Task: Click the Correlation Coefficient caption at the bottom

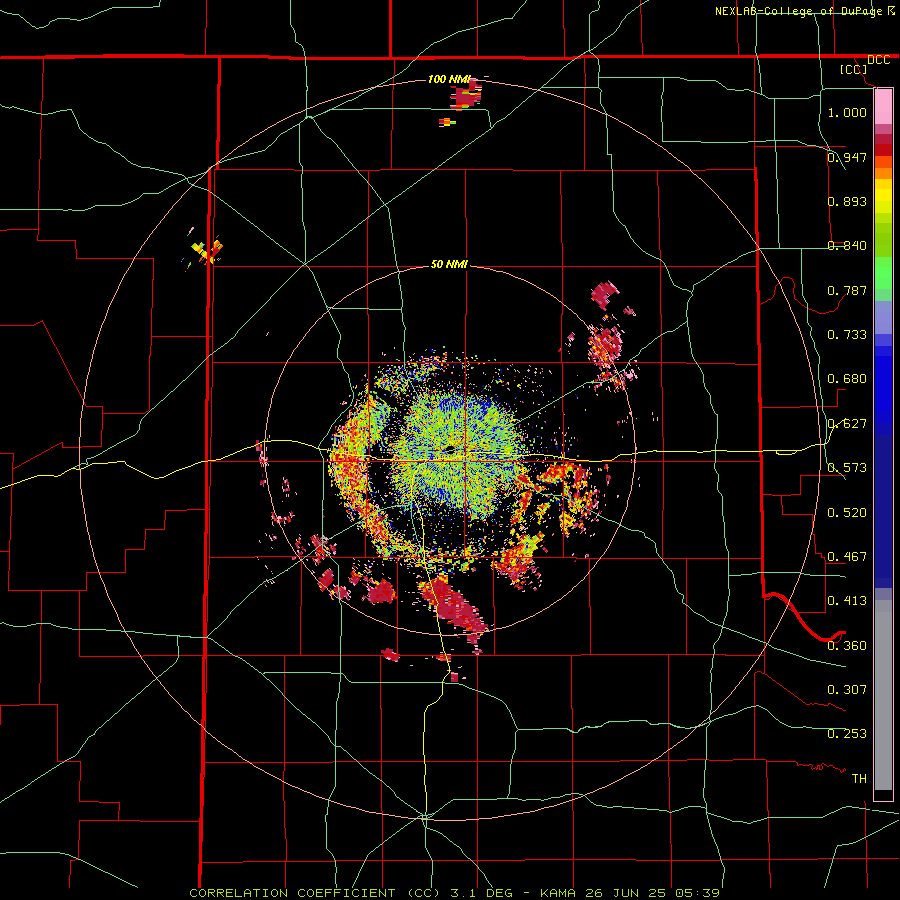Action: (454, 893)
